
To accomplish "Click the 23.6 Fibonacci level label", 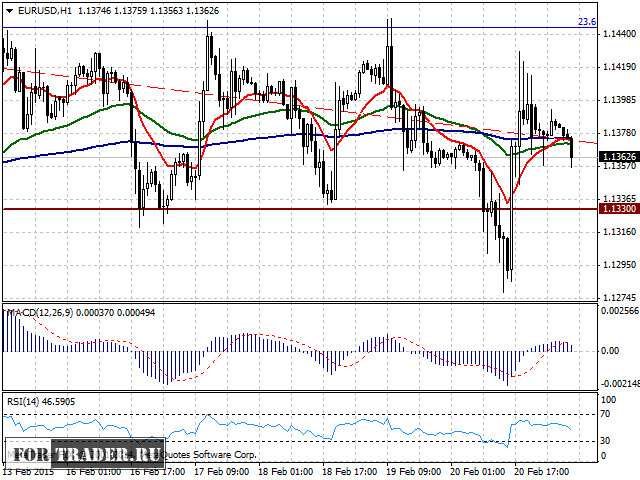I will [588, 21].
